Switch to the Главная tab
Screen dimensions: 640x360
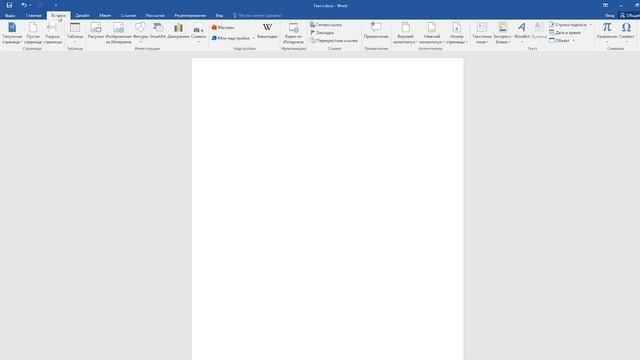coord(33,16)
